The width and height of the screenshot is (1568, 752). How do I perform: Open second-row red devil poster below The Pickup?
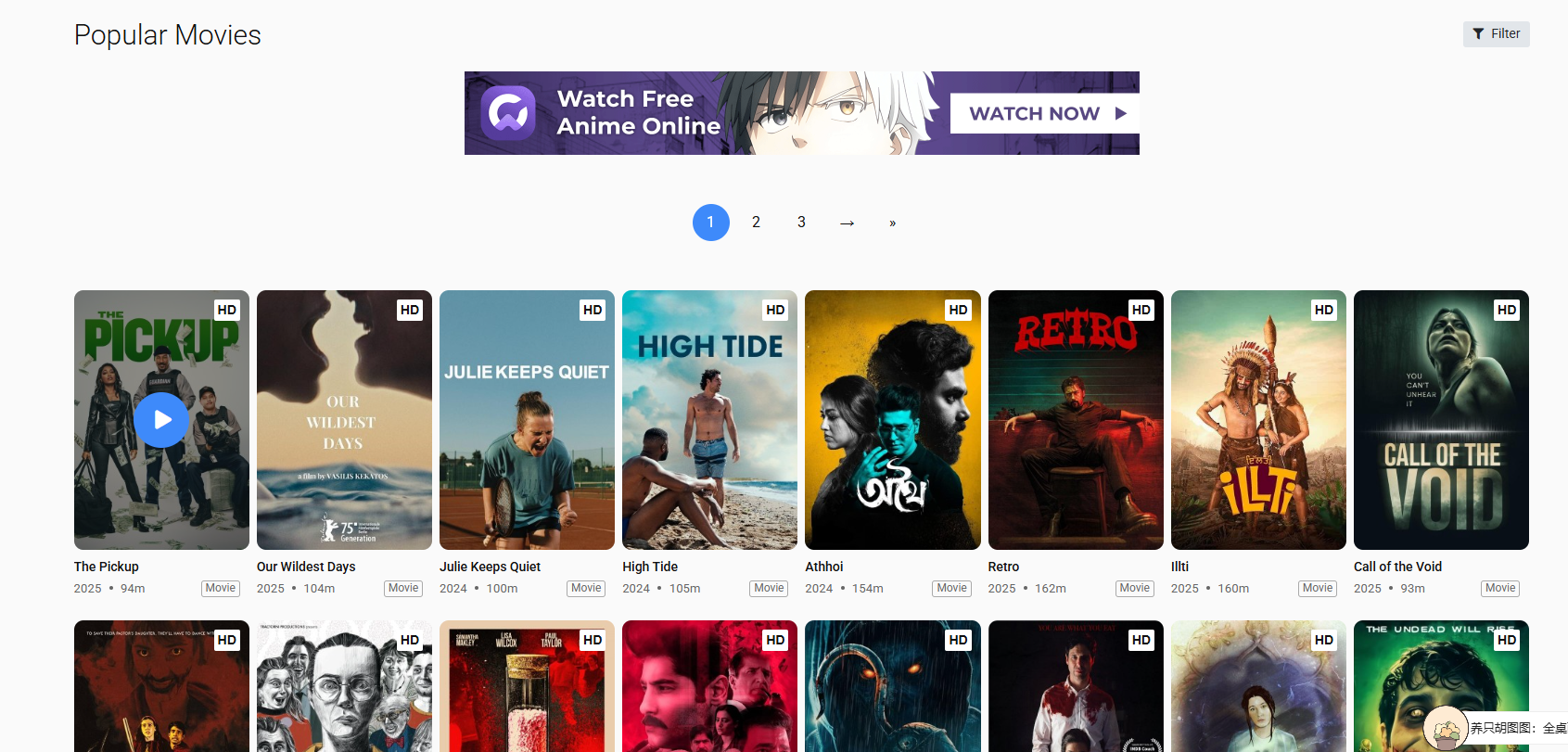pyautogui.click(x=161, y=686)
